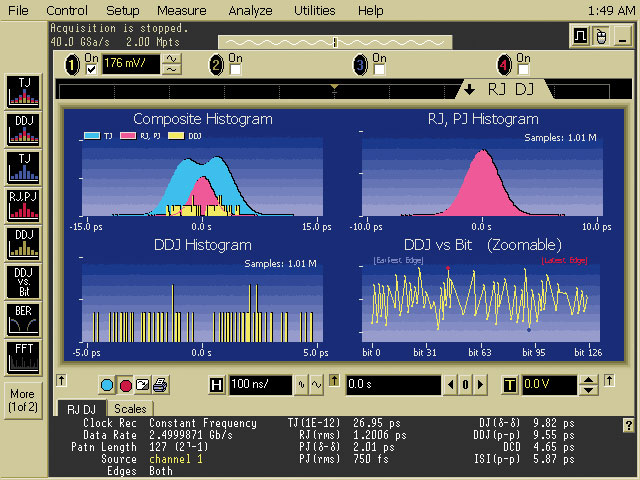Click the up-arrow button right of trigger level
This screenshot has height=480, width=640.
coord(609,381)
